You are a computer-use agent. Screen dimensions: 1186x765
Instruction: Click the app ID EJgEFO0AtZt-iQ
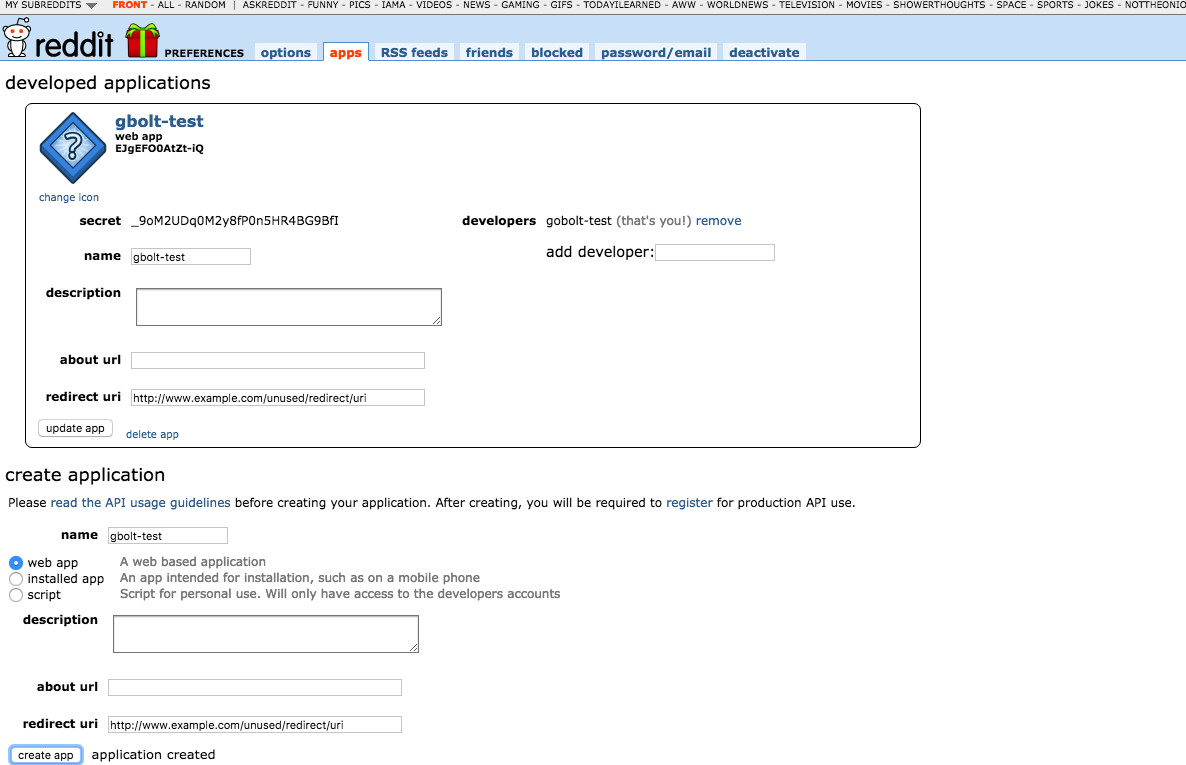tap(160, 148)
